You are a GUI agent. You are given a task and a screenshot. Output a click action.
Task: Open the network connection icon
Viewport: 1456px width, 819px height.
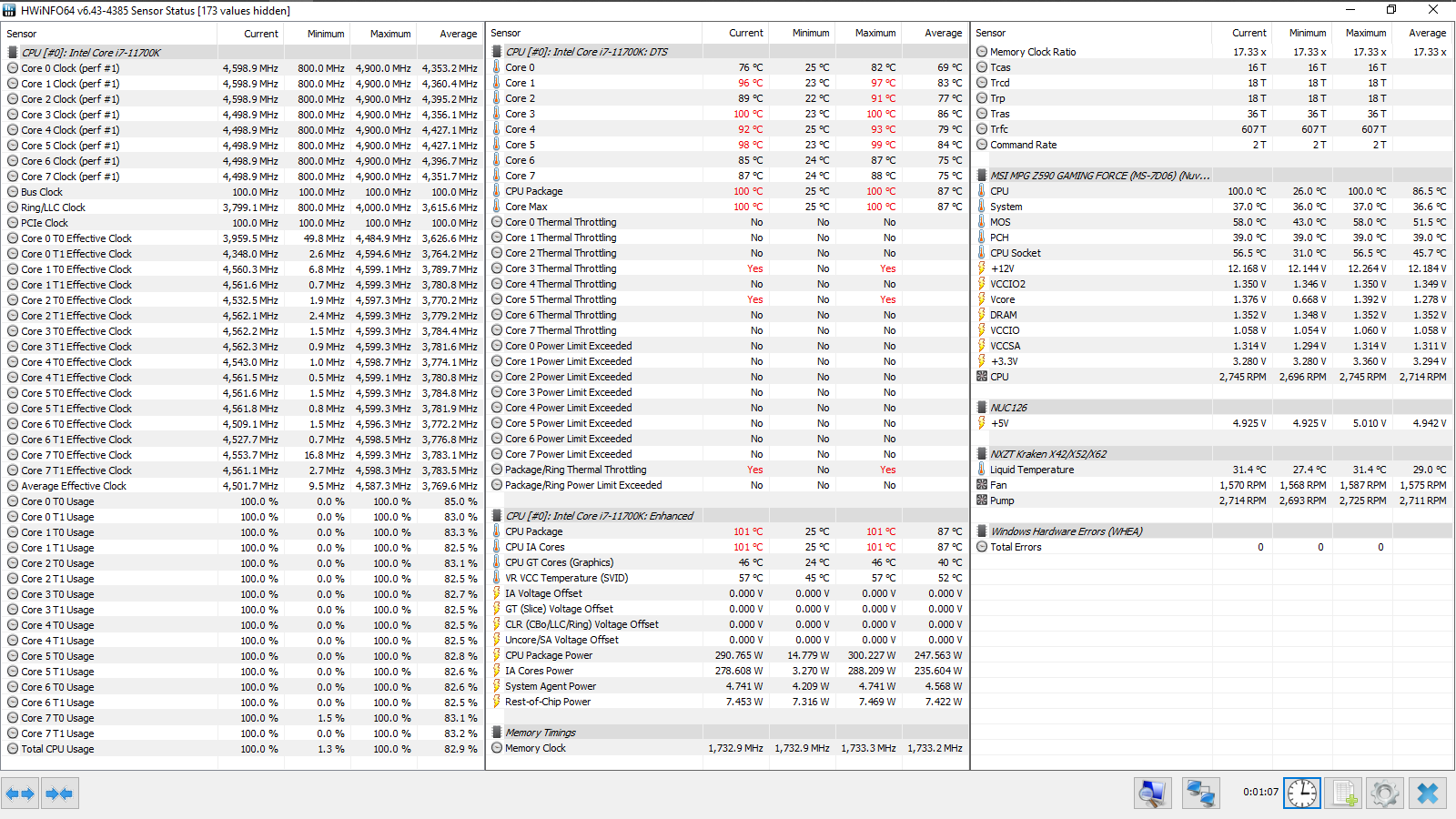click(1200, 794)
